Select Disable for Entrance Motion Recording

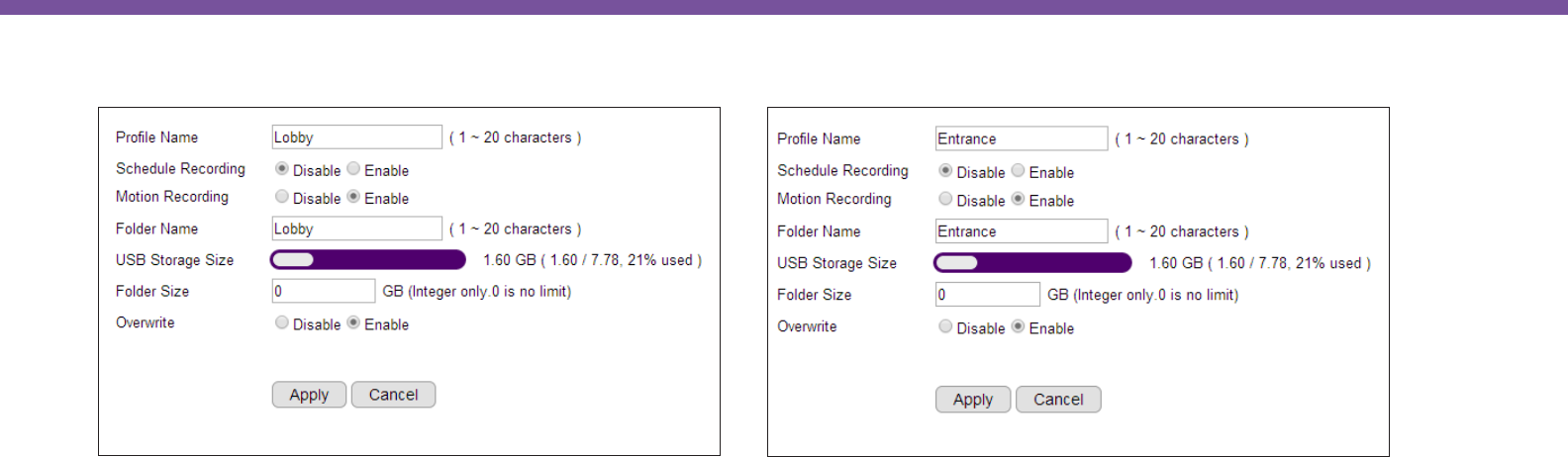coord(945,199)
